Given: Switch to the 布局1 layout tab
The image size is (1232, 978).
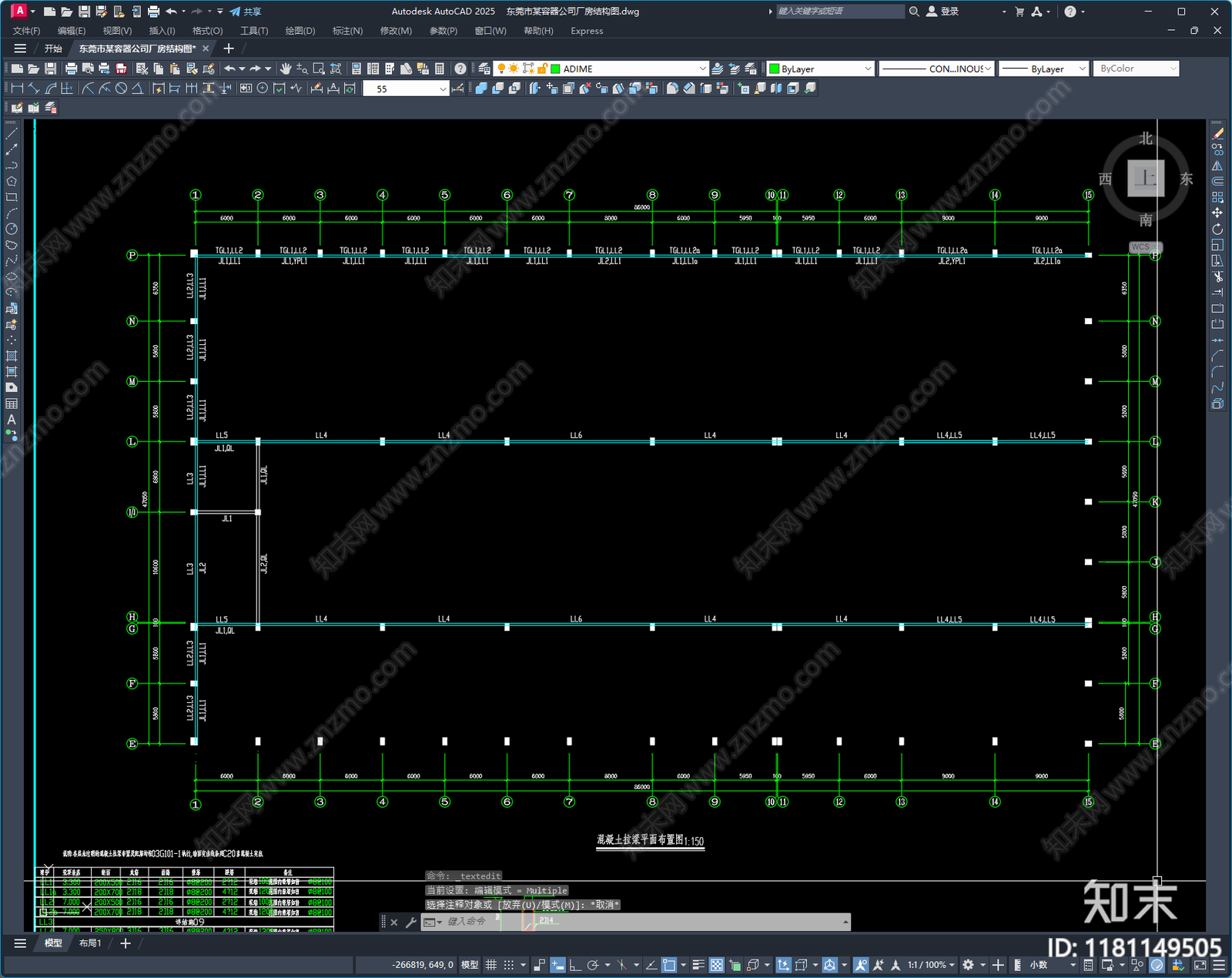Looking at the screenshot, I should 90,943.
